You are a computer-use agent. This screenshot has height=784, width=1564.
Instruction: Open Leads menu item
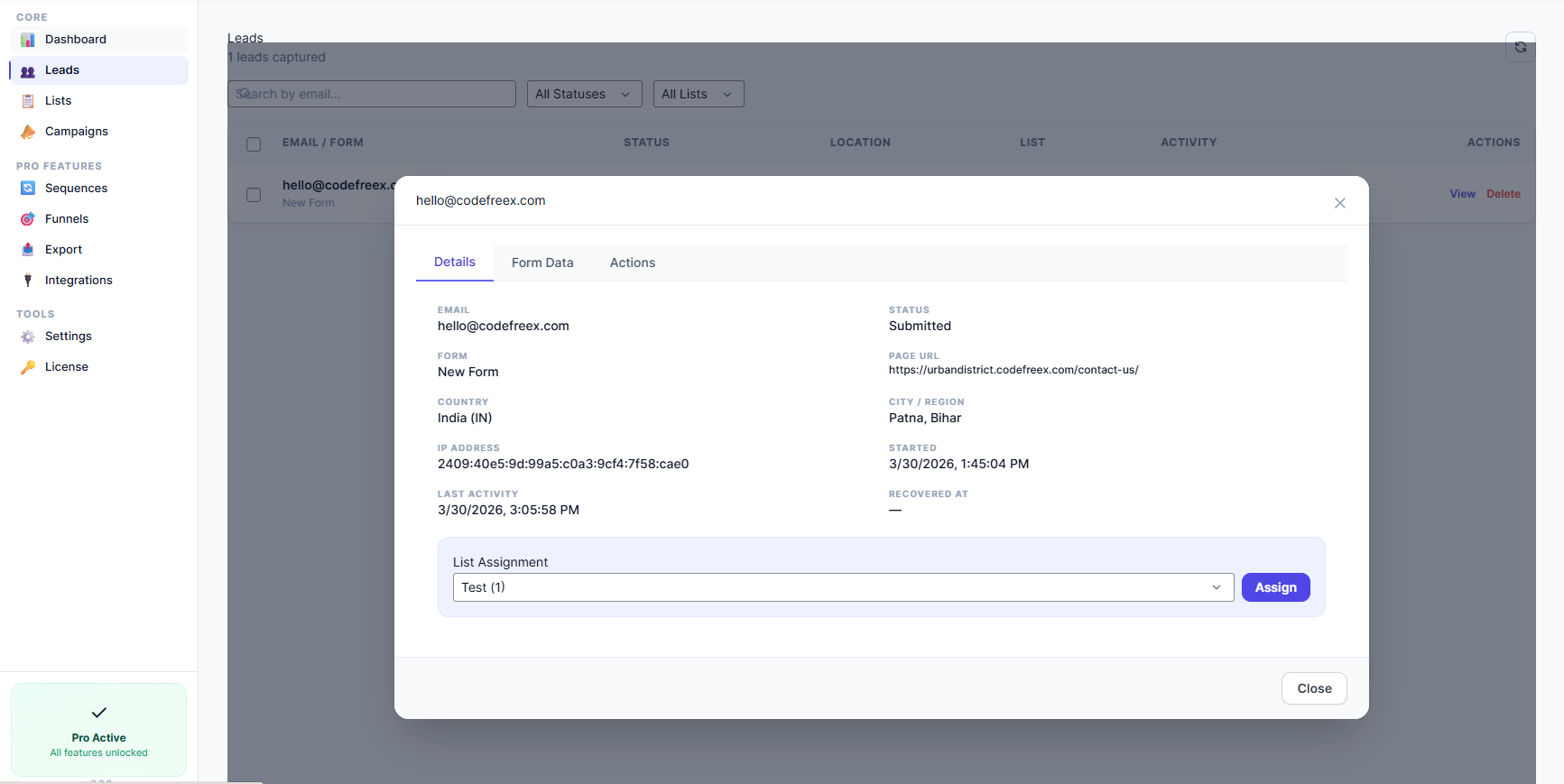click(x=99, y=70)
